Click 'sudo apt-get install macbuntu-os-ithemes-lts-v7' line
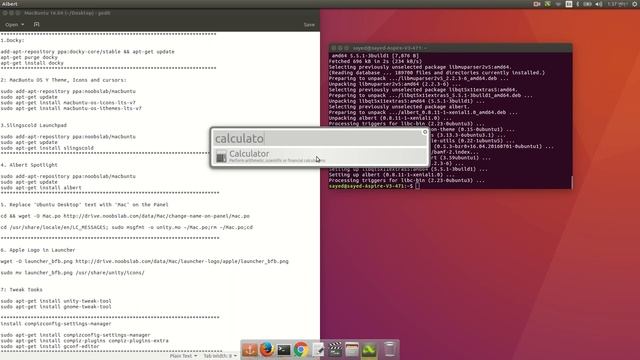Viewport: 640px width, 360px height. coord(71,109)
